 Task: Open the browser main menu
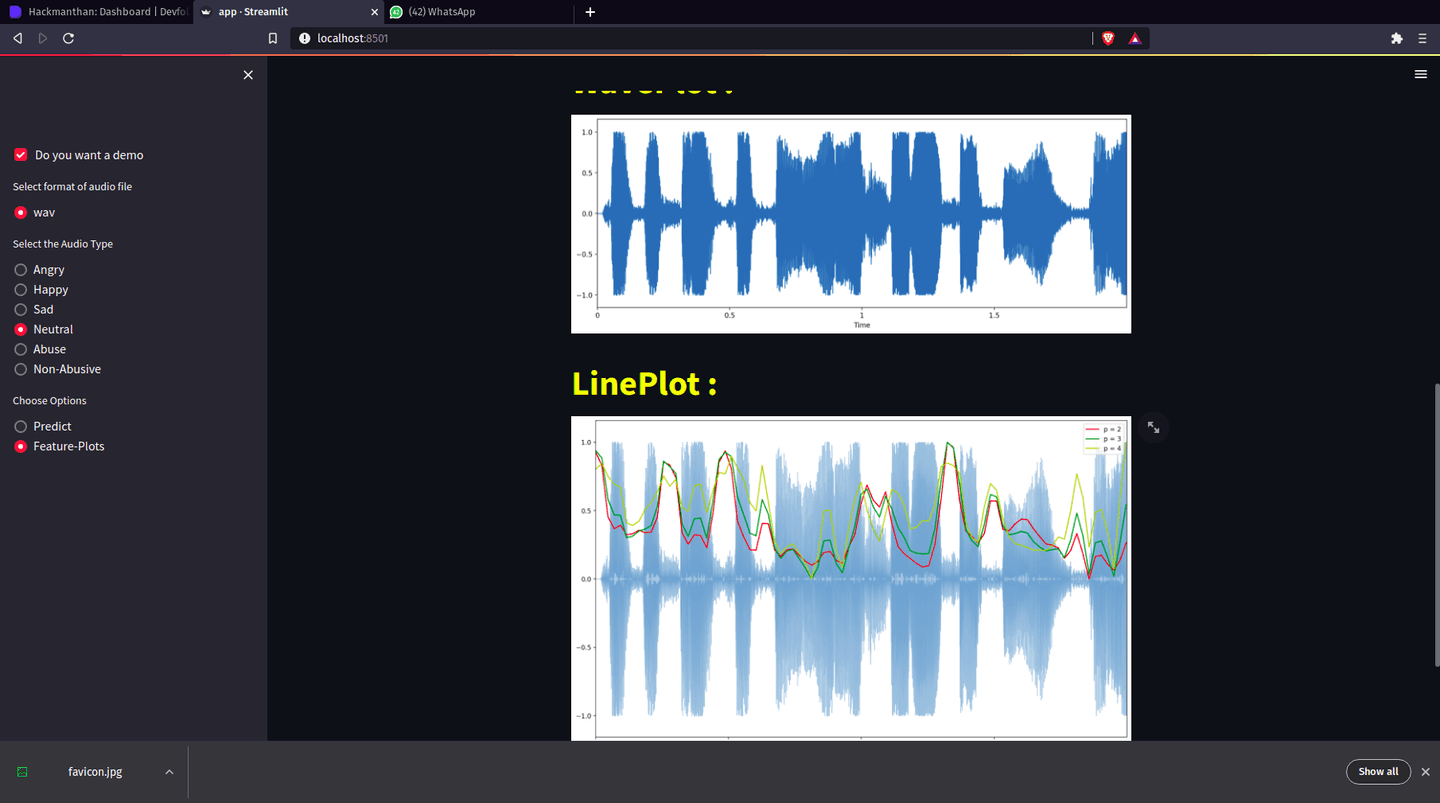click(x=1423, y=38)
